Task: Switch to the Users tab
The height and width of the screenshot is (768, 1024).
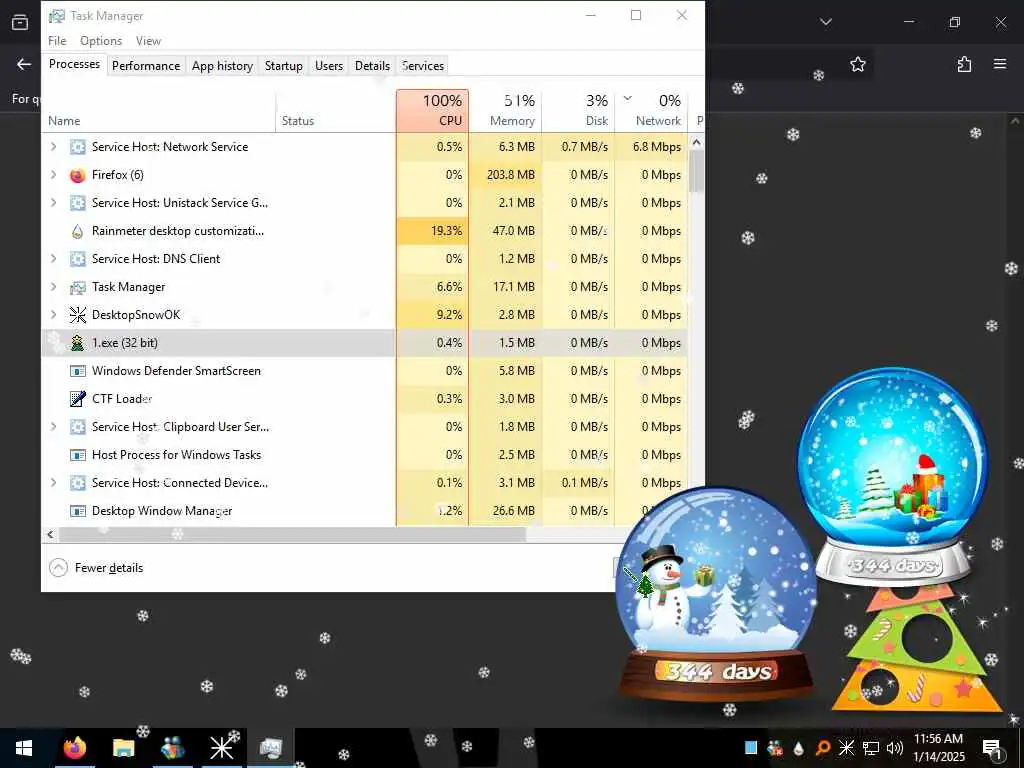Action: click(328, 66)
